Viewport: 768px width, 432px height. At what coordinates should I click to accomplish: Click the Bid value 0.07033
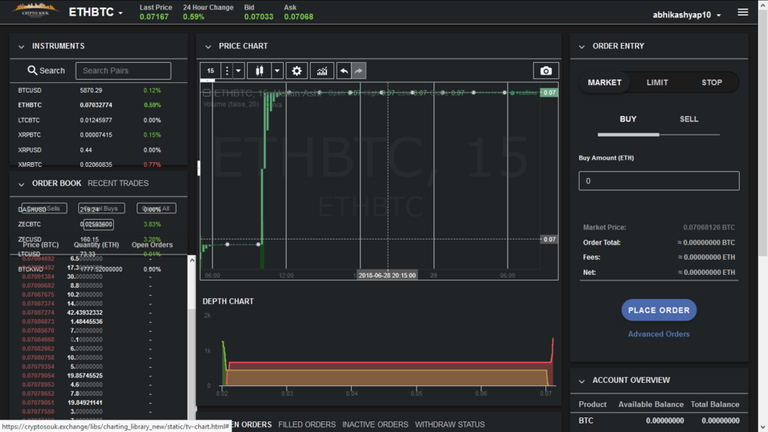pyautogui.click(x=258, y=17)
